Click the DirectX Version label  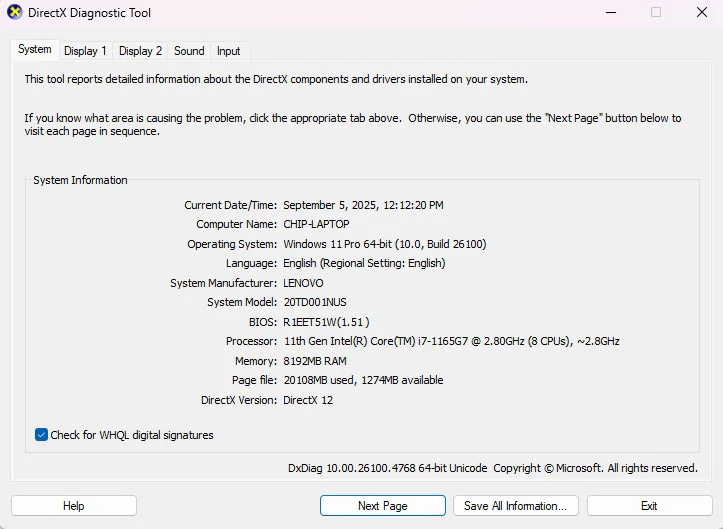tap(239, 400)
